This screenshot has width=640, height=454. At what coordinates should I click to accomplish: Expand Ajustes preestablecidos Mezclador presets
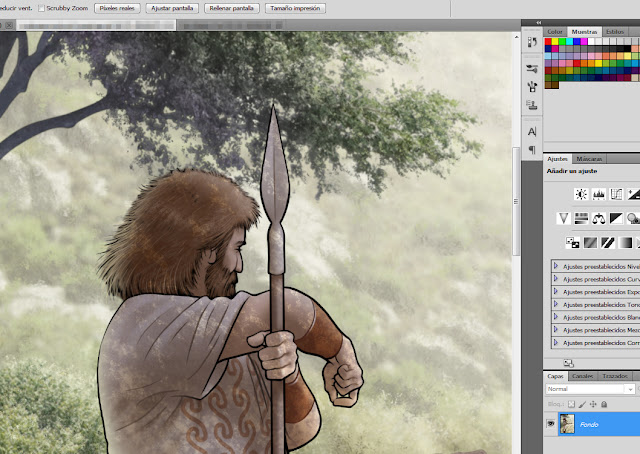[556, 329]
